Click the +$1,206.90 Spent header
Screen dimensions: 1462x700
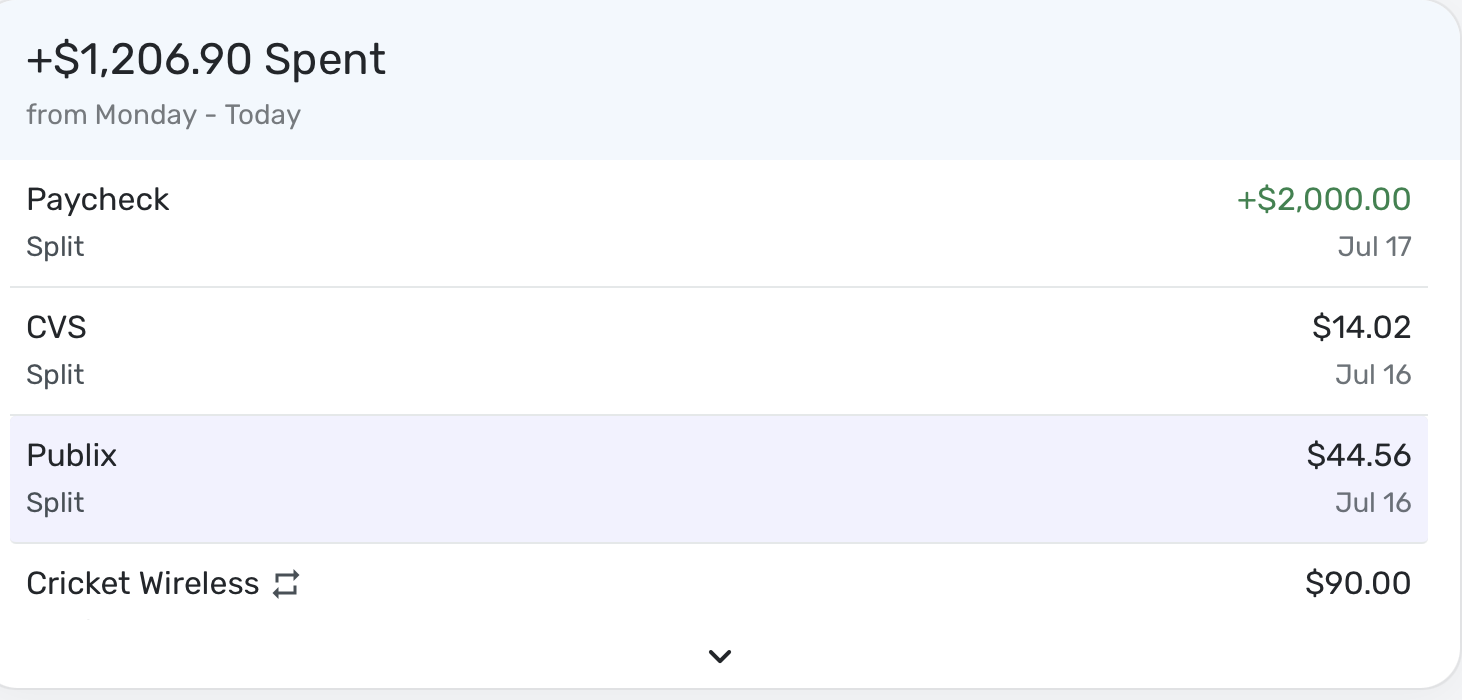(205, 58)
